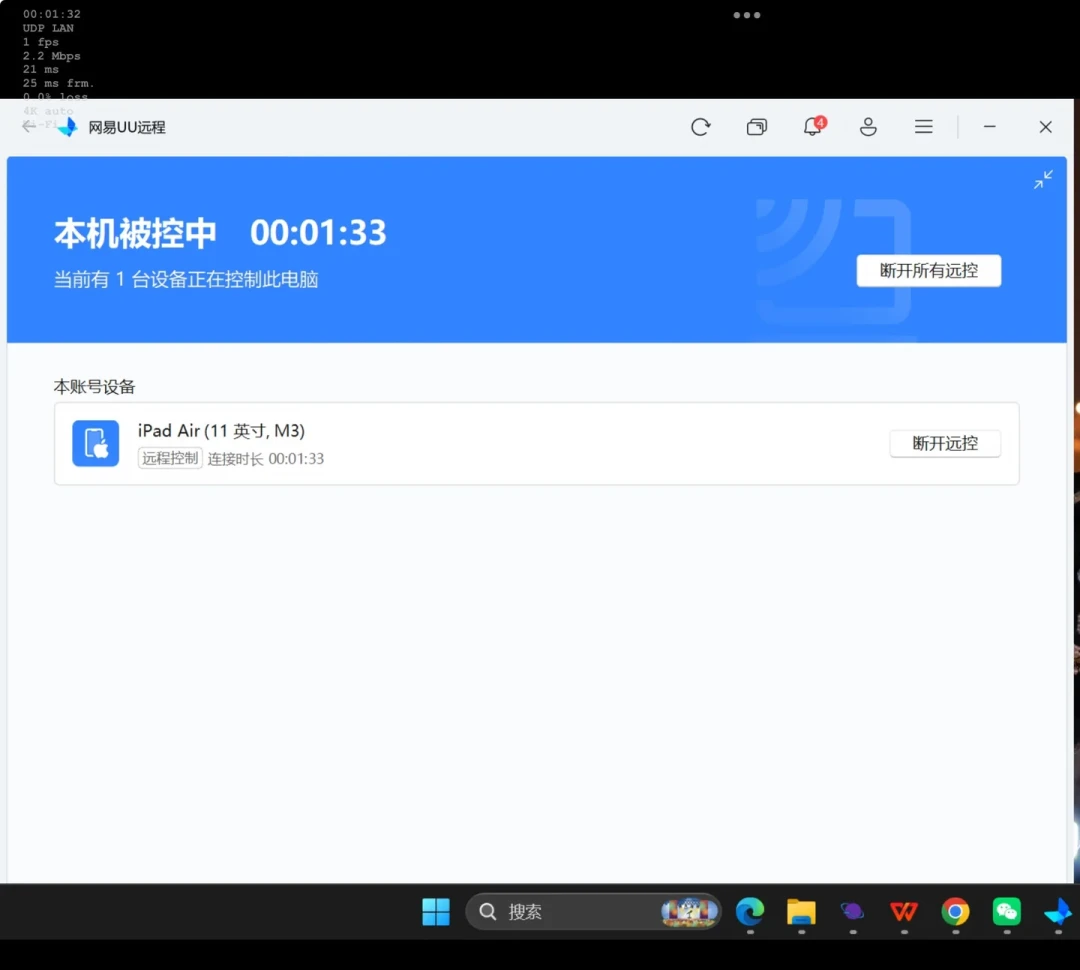Open Google Chrome from taskbar
The image size is (1080, 970).
click(x=955, y=911)
